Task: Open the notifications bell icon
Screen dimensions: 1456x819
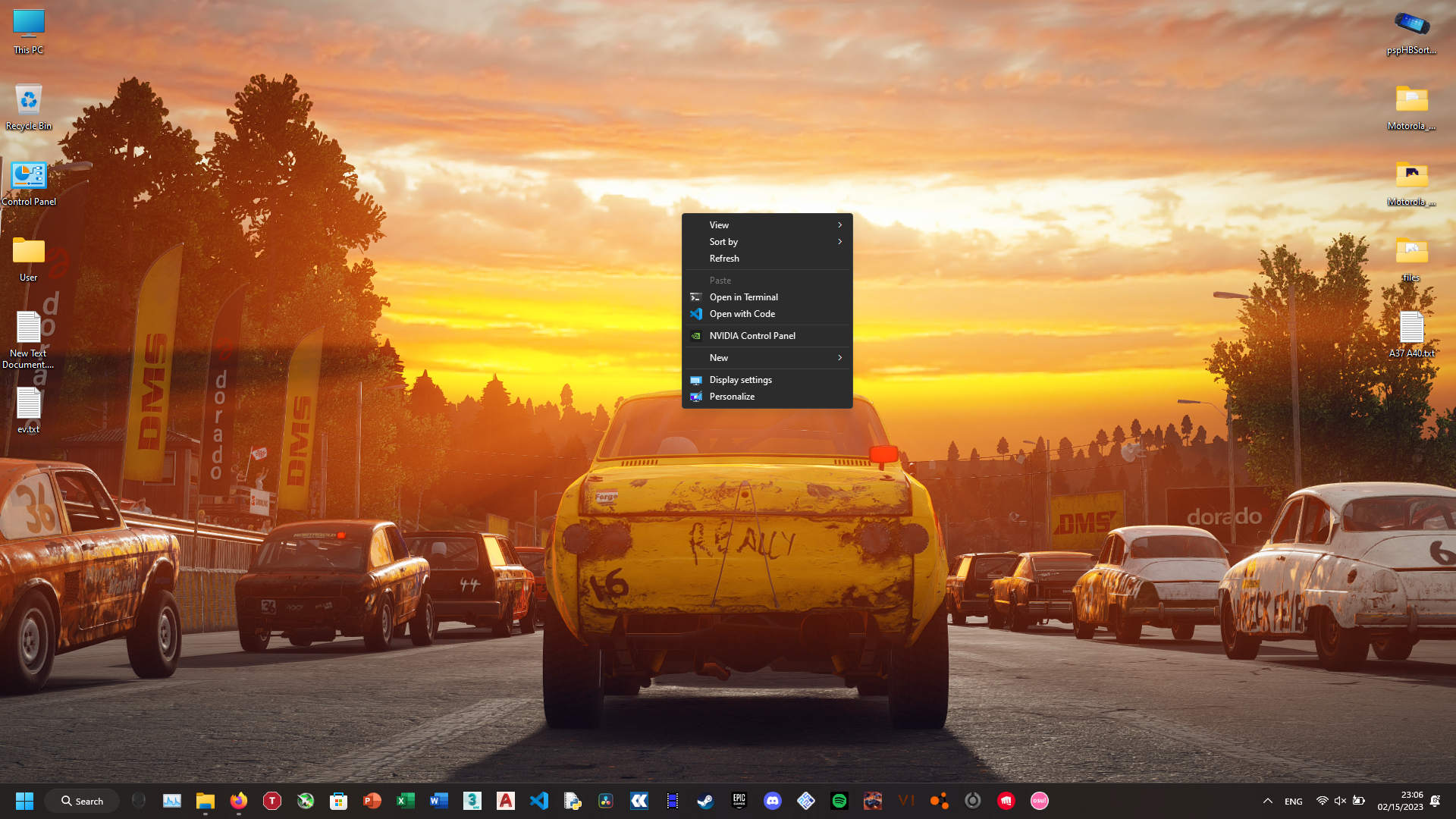Action: (x=1435, y=801)
